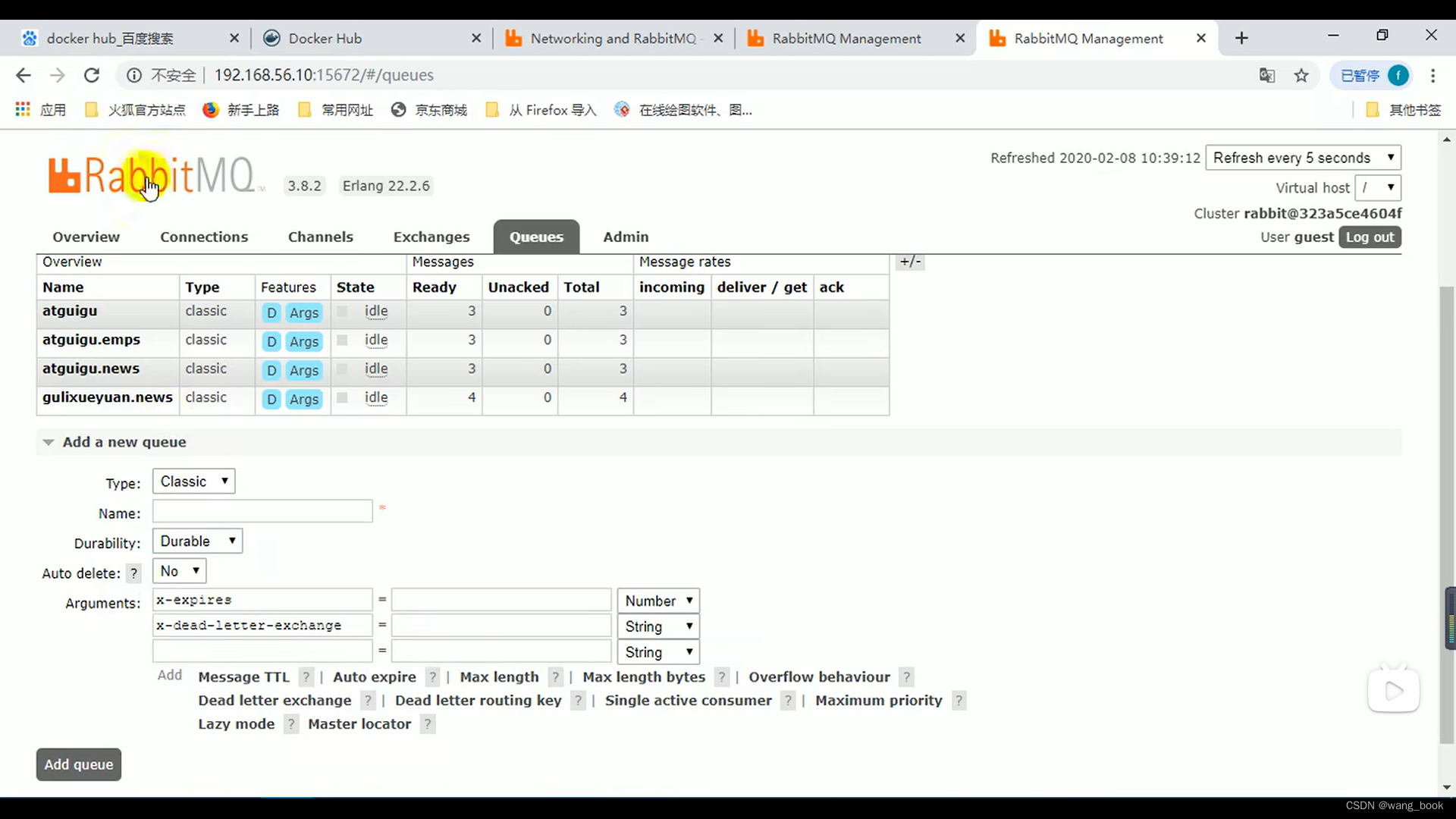Click the Exchanges tab icon
The image size is (1456, 819).
click(432, 237)
